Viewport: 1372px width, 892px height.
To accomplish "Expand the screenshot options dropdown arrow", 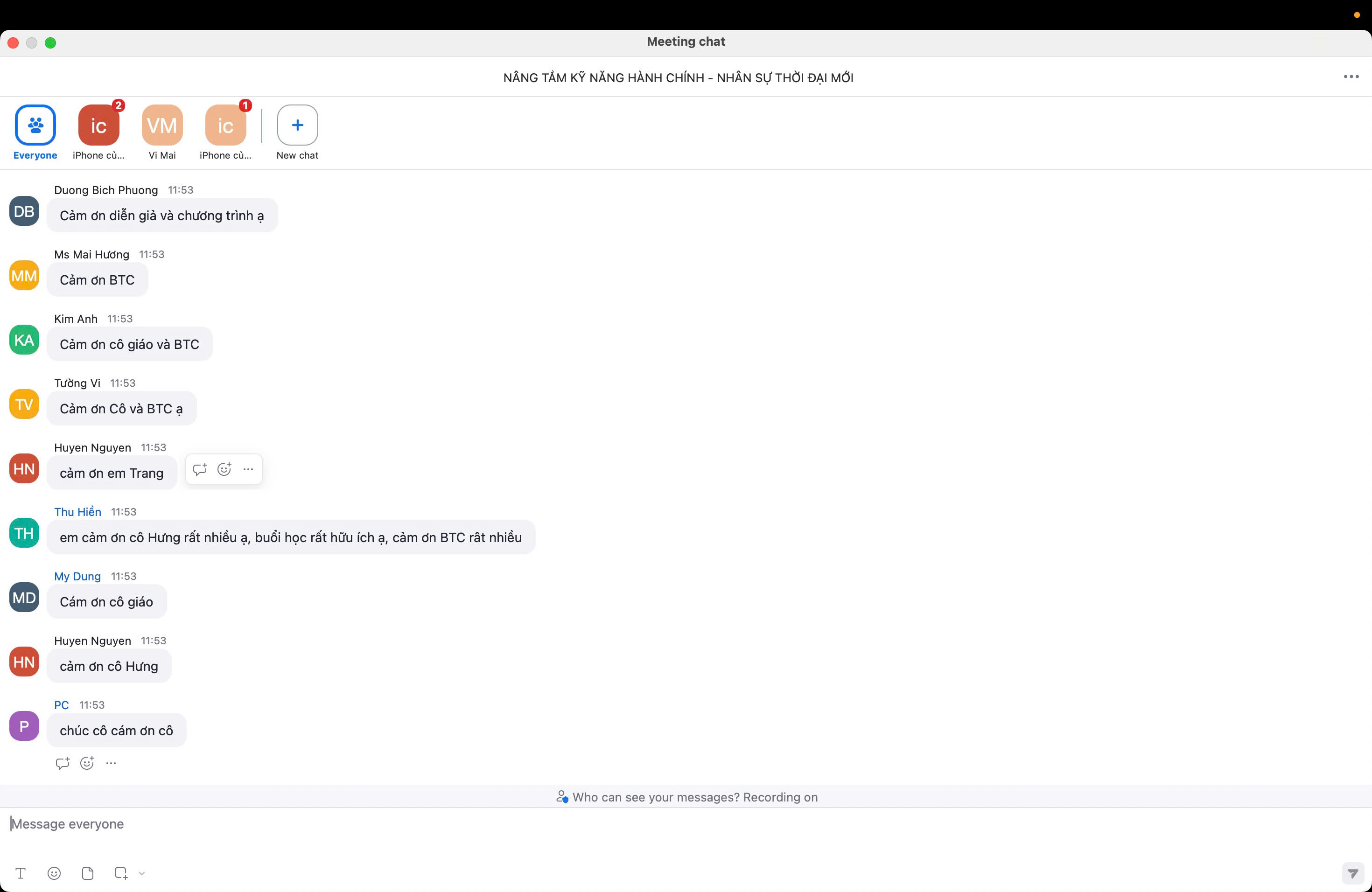I will pos(142,873).
